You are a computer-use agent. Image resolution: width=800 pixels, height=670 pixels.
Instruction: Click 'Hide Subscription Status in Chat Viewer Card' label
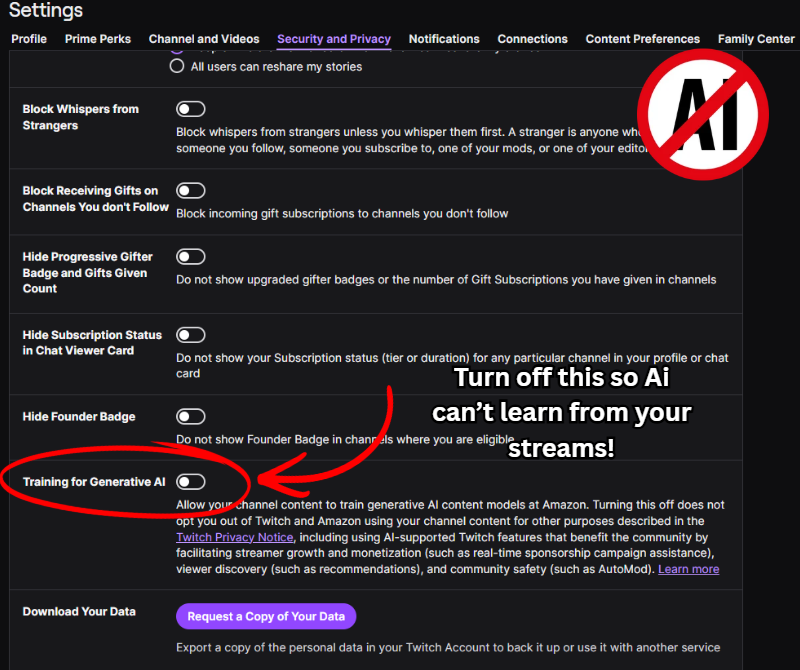pyautogui.click(x=92, y=342)
